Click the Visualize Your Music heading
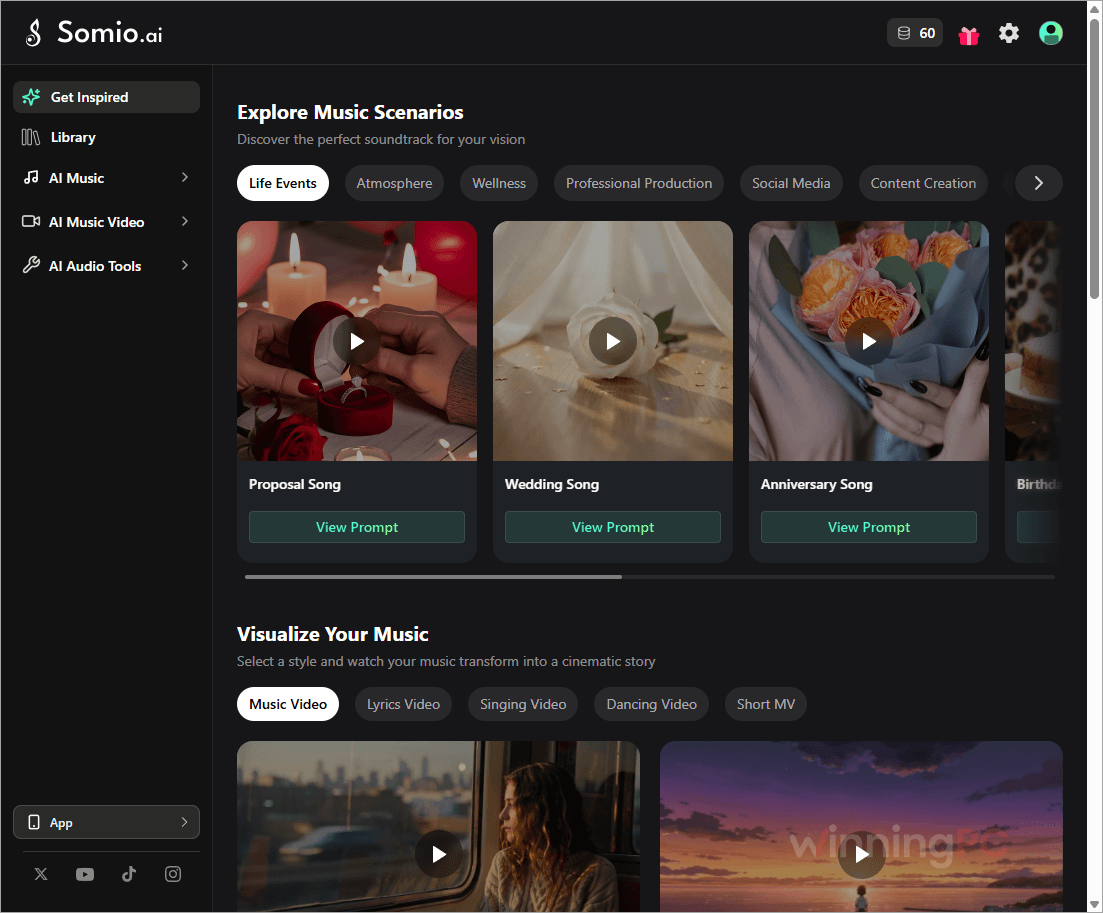This screenshot has height=913, width=1103. point(333,634)
